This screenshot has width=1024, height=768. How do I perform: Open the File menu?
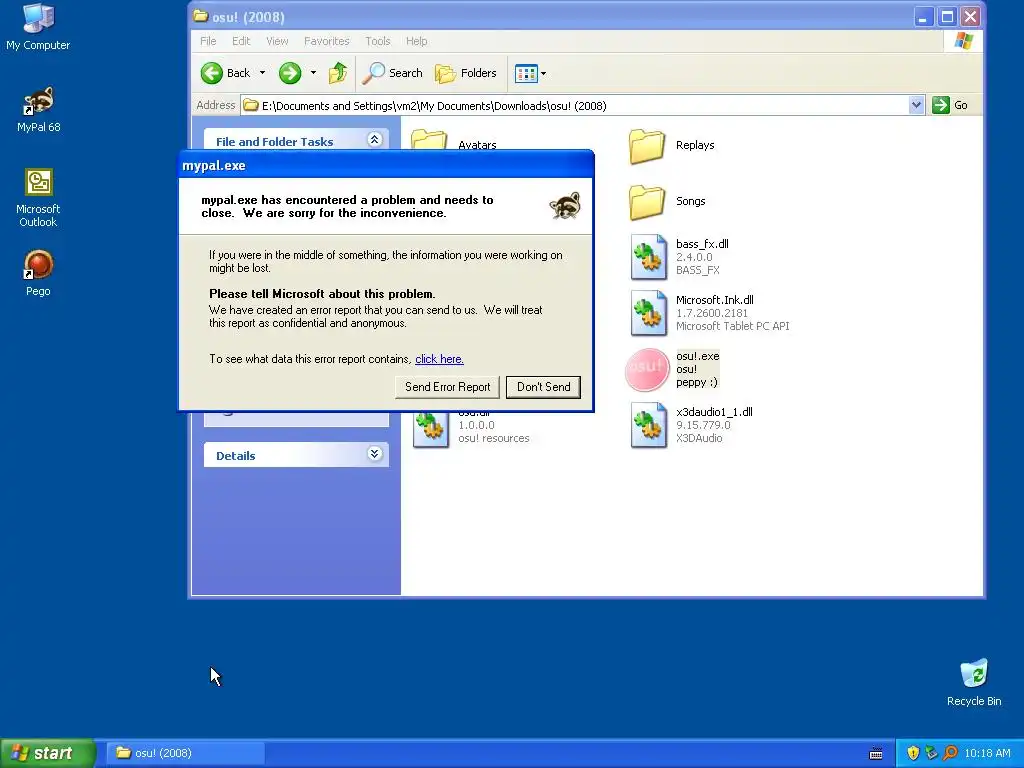(208, 41)
